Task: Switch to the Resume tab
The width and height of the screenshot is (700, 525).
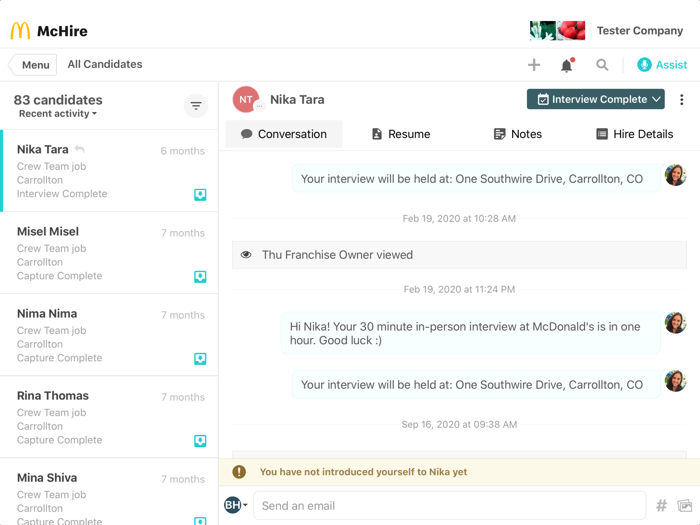Action: tap(401, 134)
